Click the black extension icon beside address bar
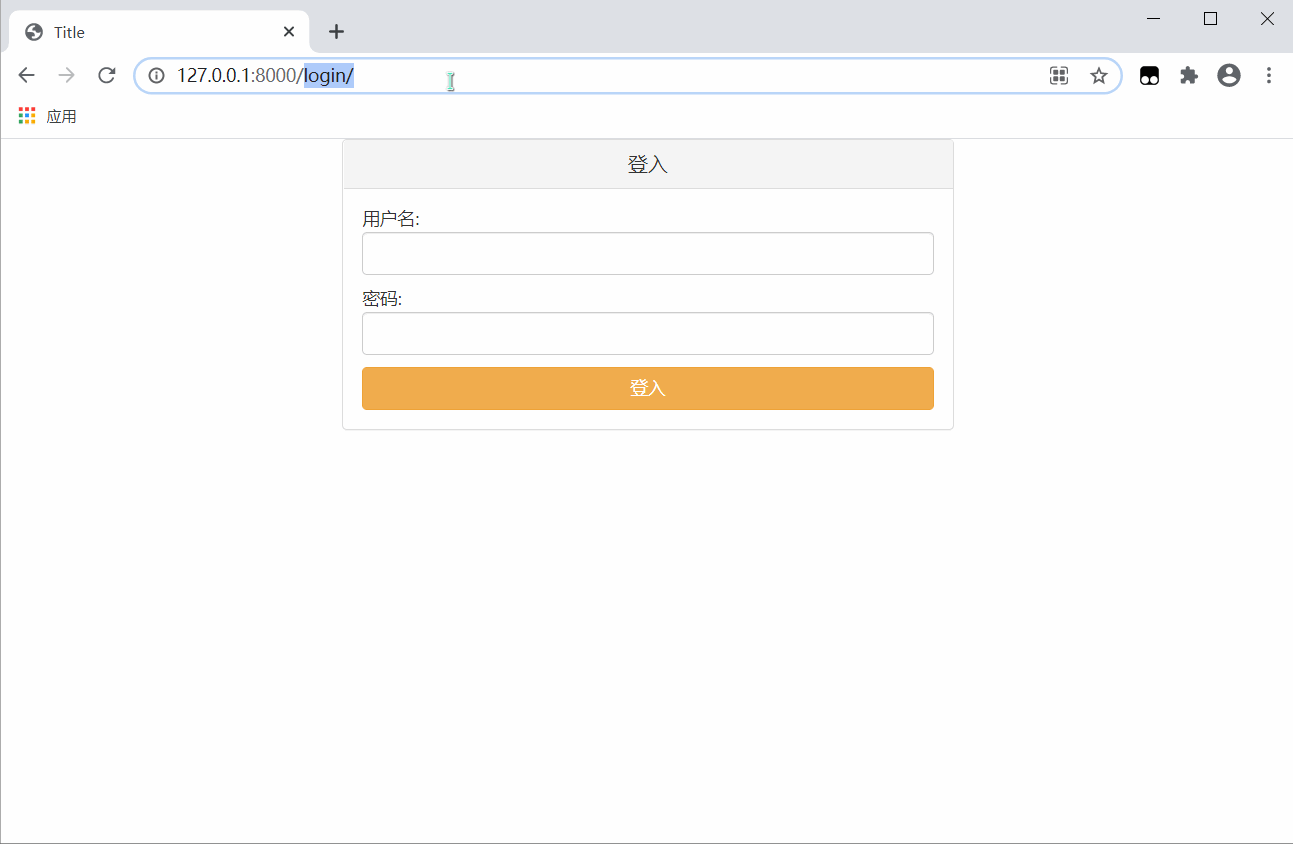This screenshot has height=844, width=1293. click(x=1150, y=76)
